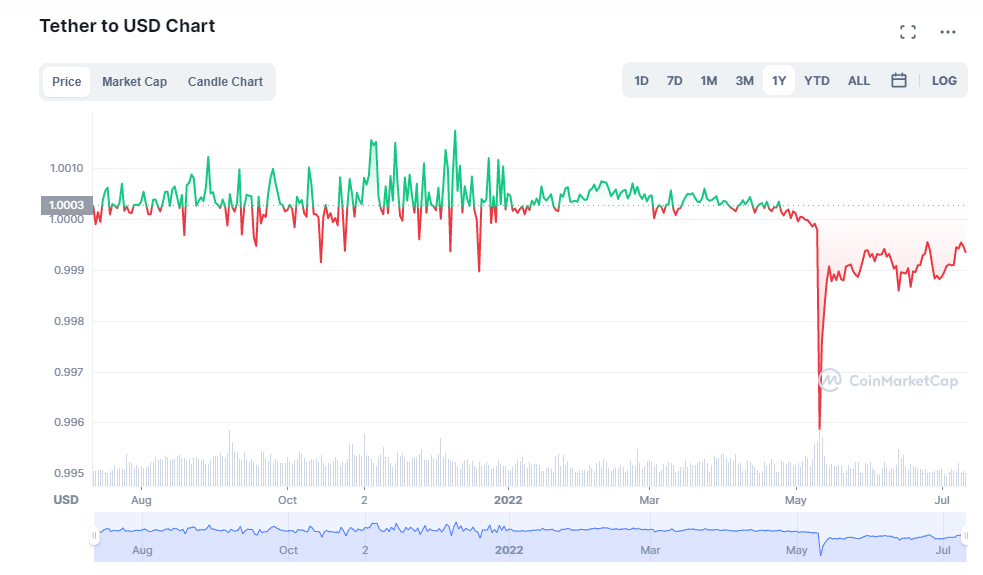Click the 1.0010 y-axis value
Screen dimensions: 983x575
(66, 168)
